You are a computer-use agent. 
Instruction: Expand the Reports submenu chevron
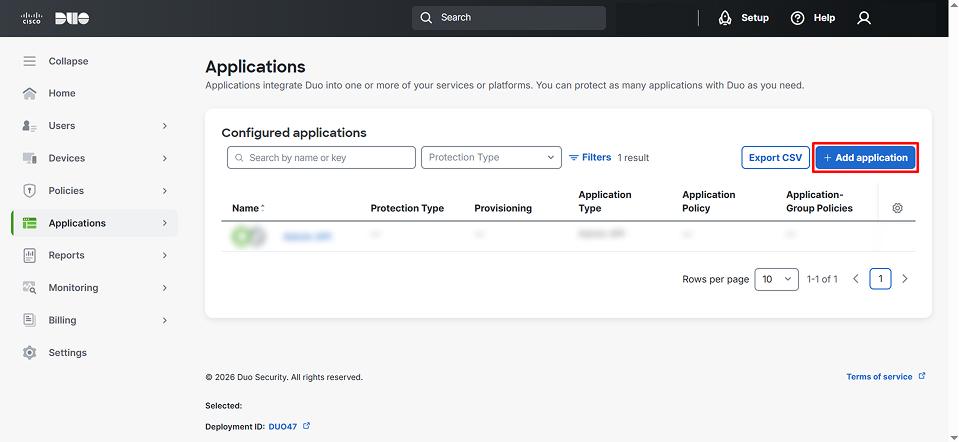pyautogui.click(x=165, y=256)
